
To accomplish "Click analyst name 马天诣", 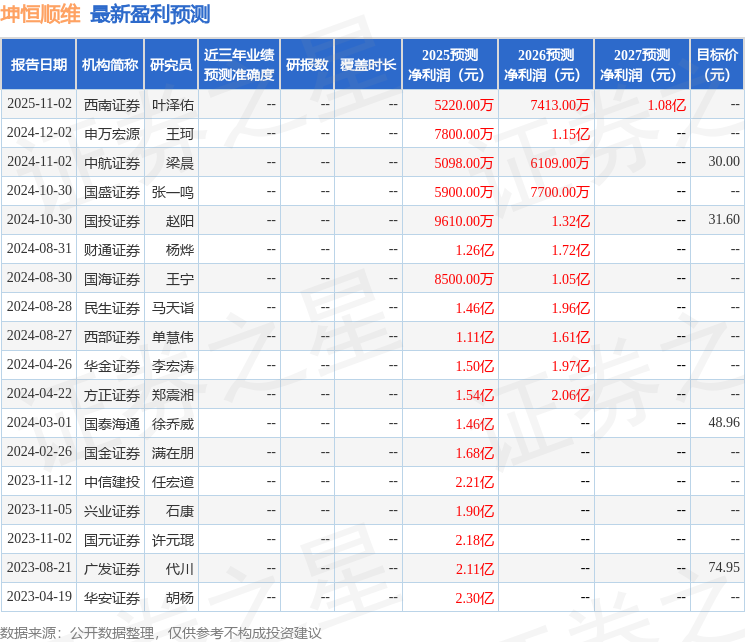I will tap(172, 308).
